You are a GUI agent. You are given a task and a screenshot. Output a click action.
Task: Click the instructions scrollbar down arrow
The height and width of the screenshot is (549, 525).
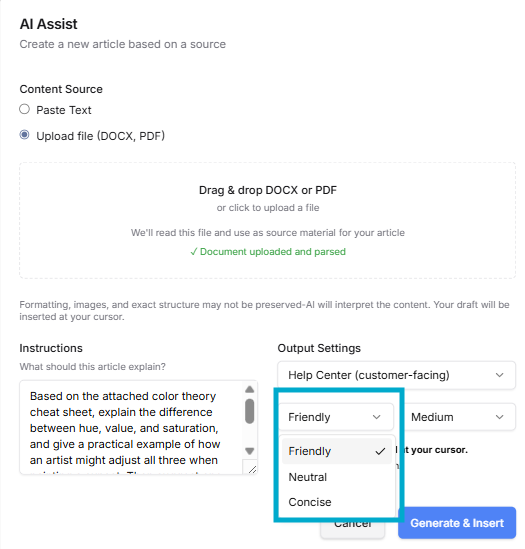tap(249, 451)
